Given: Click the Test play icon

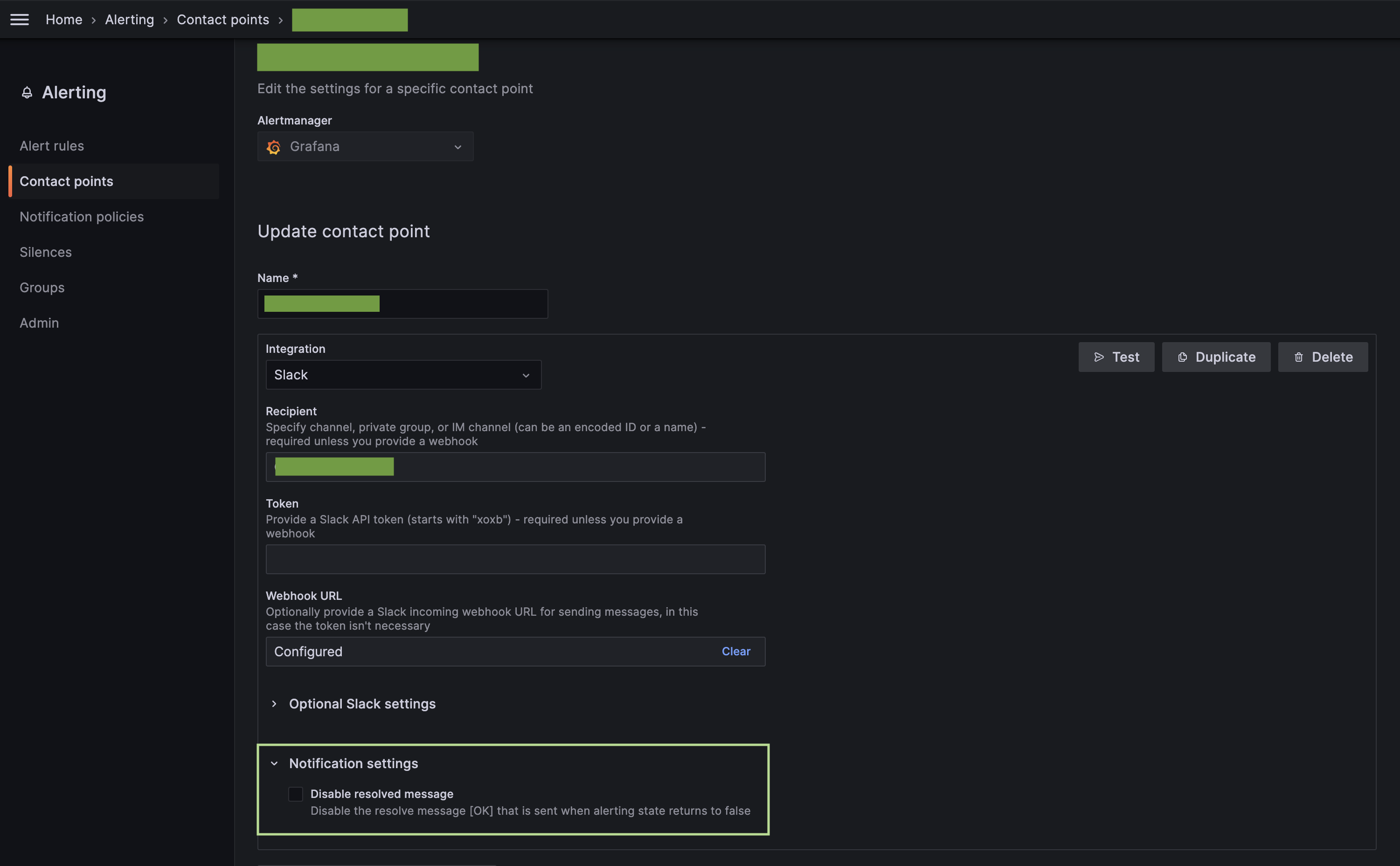Looking at the screenshot, I should pos(1099,357).
